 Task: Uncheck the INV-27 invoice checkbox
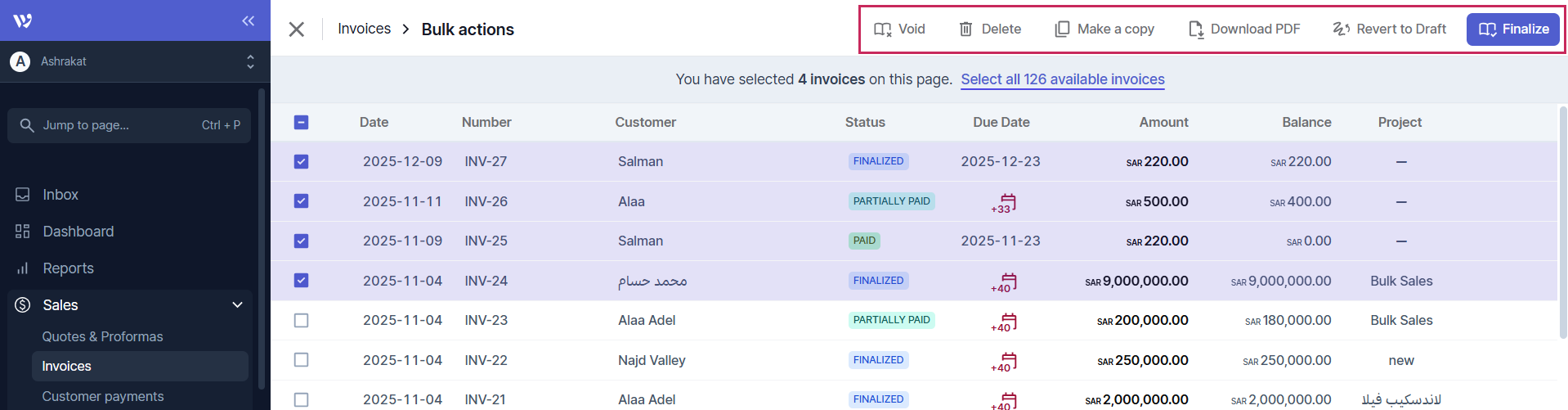(301, 162)
